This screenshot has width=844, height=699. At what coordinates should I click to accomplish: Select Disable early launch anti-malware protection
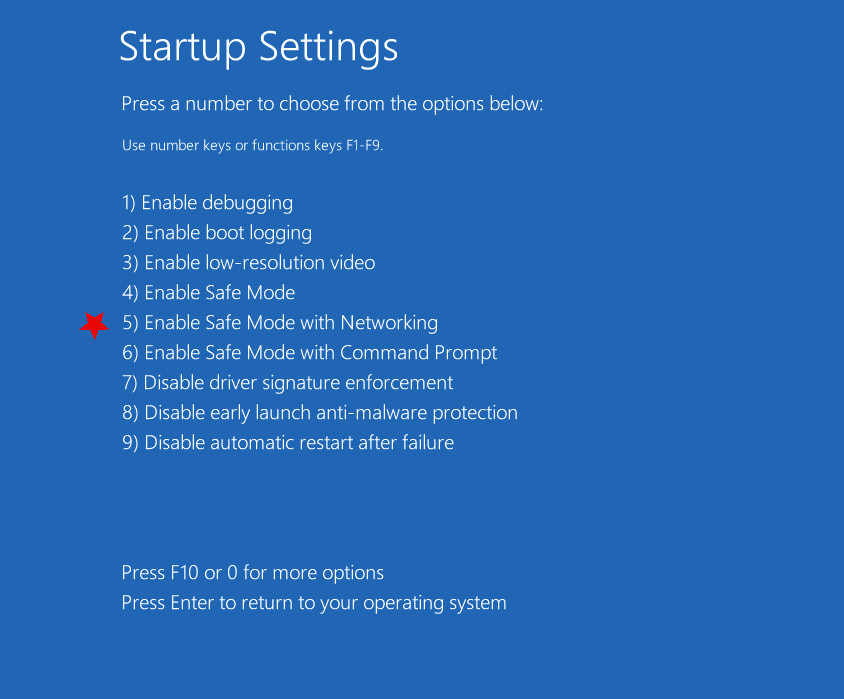pos(320,412)
